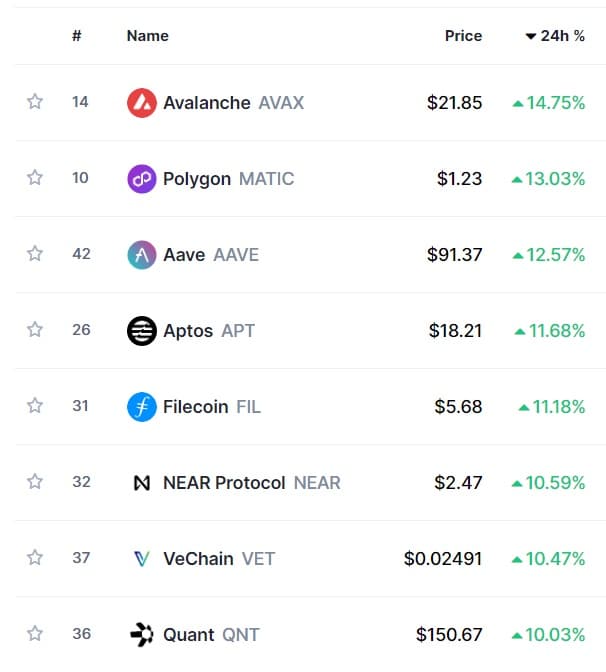
Task: Click the Polygon purple logo icon
Action: (x=141, y=179)
